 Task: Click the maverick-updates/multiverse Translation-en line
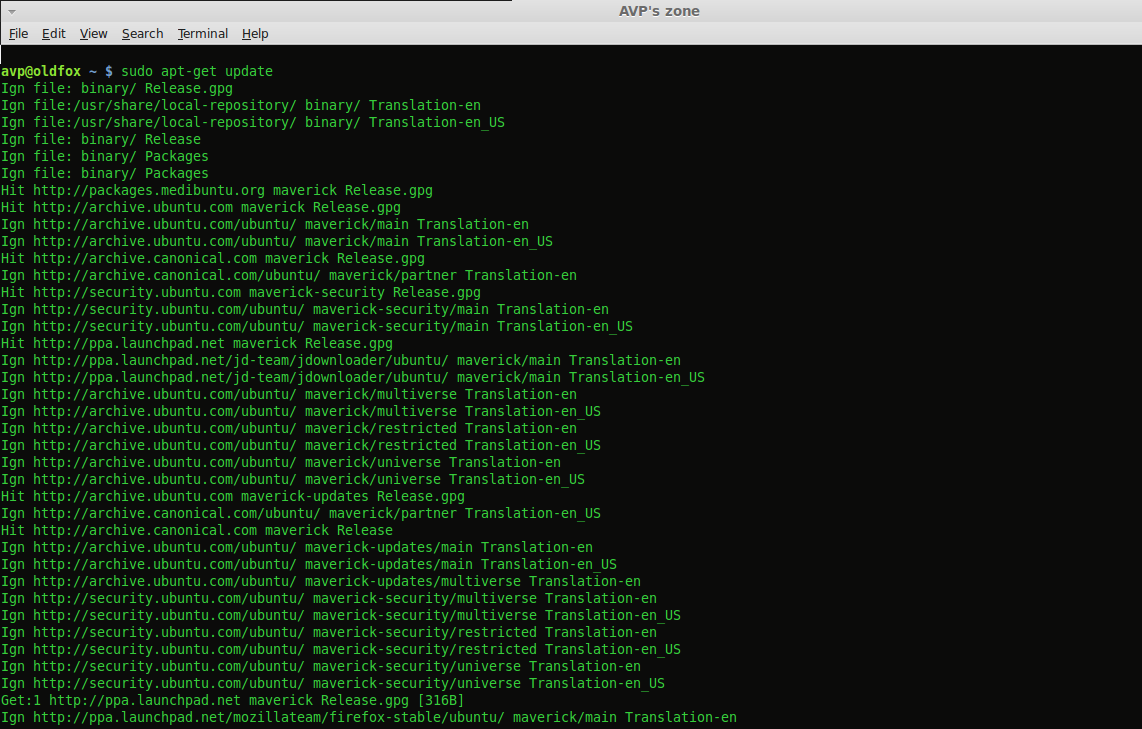(320, 581)
